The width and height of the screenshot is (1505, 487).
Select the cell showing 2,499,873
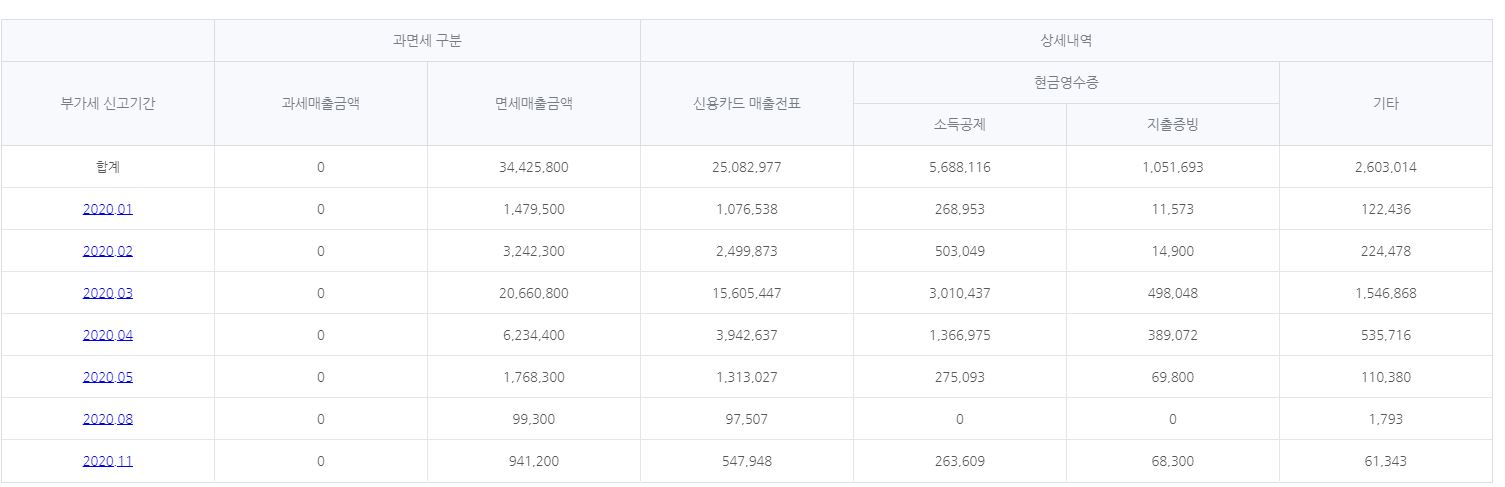tap(746, 251)
